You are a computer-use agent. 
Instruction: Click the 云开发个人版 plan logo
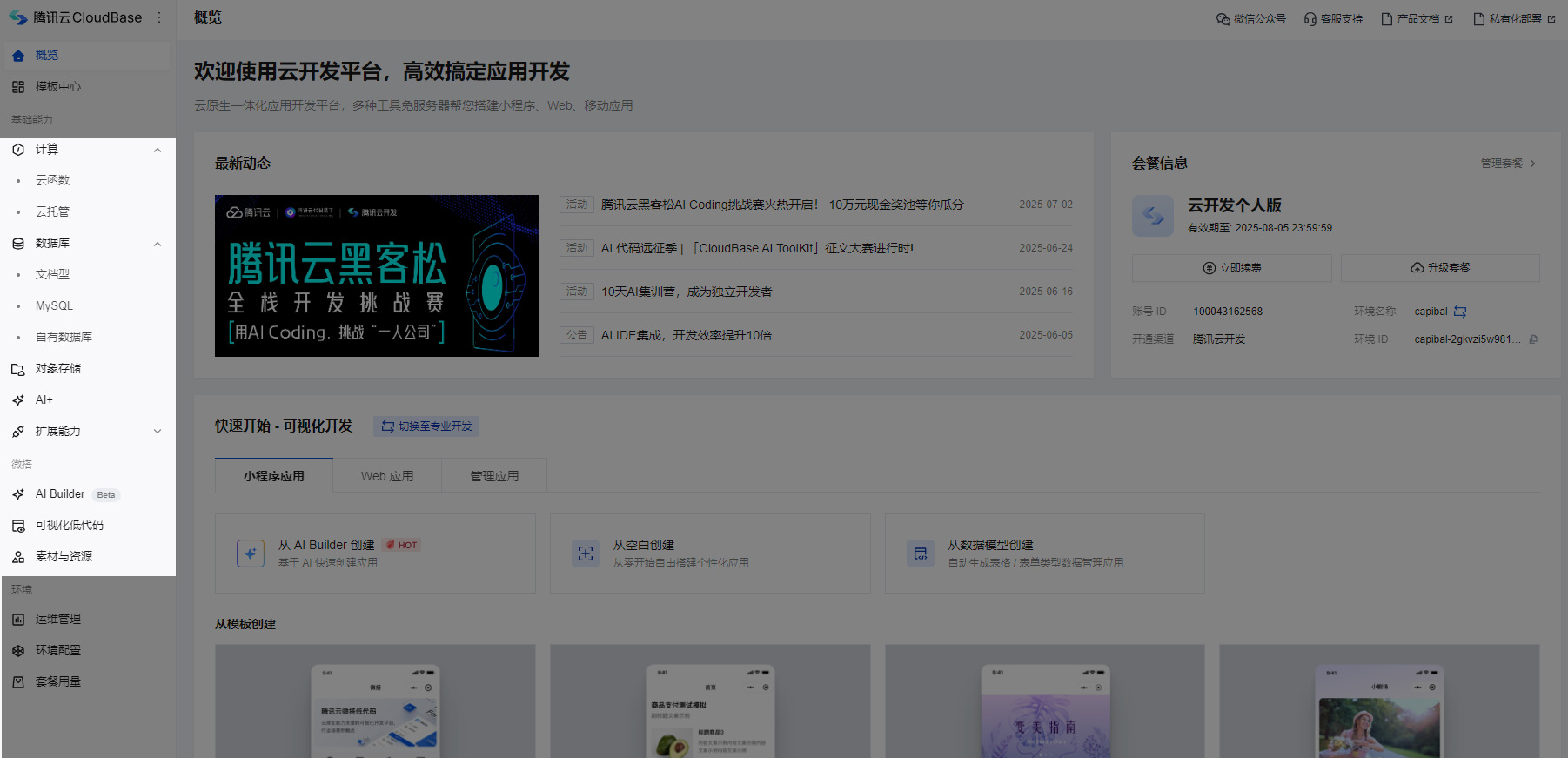1153,215
